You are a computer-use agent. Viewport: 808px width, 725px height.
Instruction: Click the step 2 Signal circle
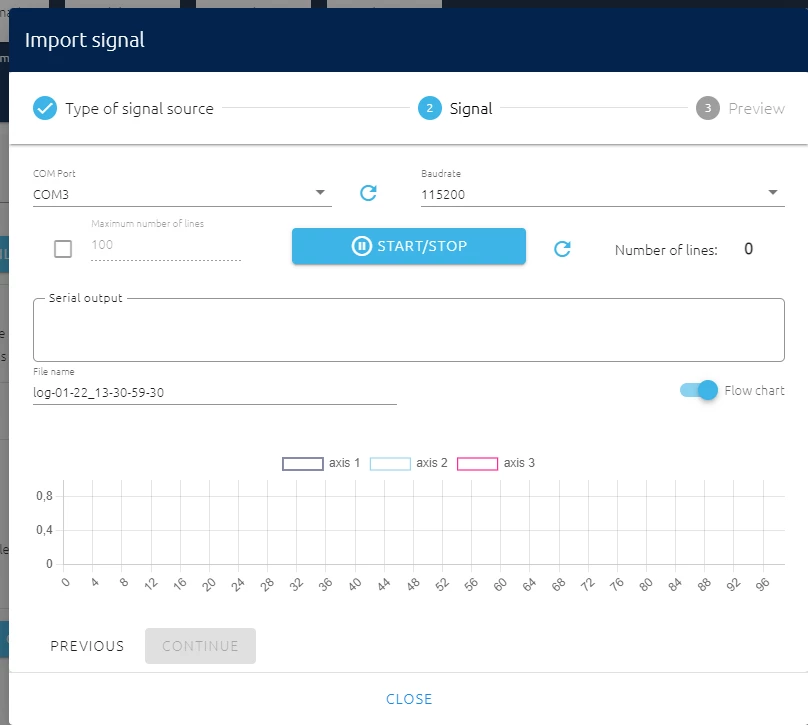(429, 108)
